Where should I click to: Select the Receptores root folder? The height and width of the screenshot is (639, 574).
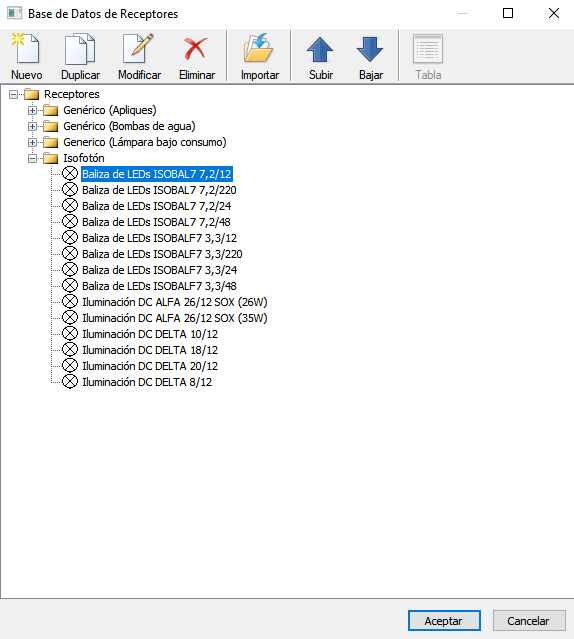72,94
